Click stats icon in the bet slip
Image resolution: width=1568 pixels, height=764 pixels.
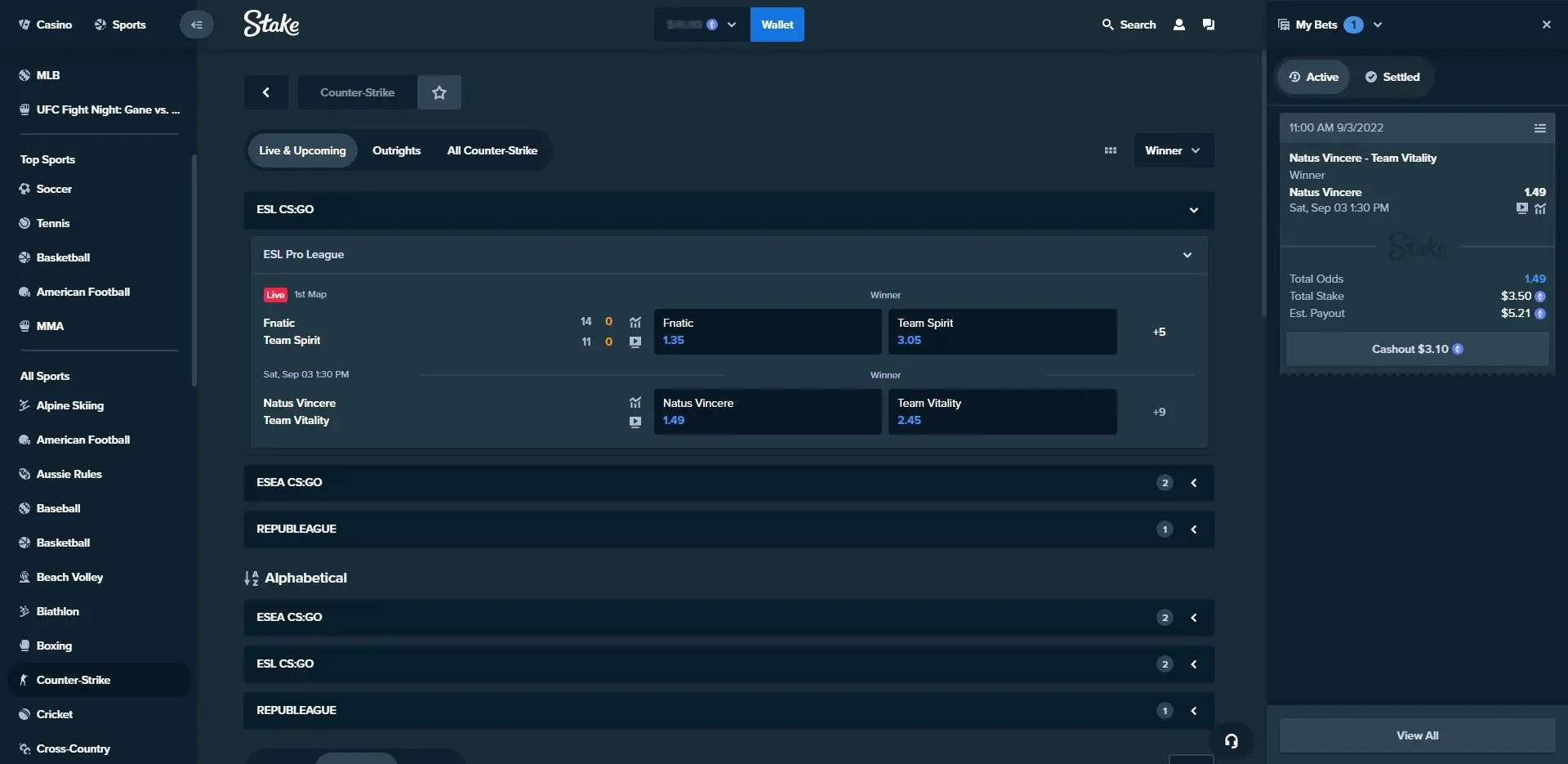1540,208
